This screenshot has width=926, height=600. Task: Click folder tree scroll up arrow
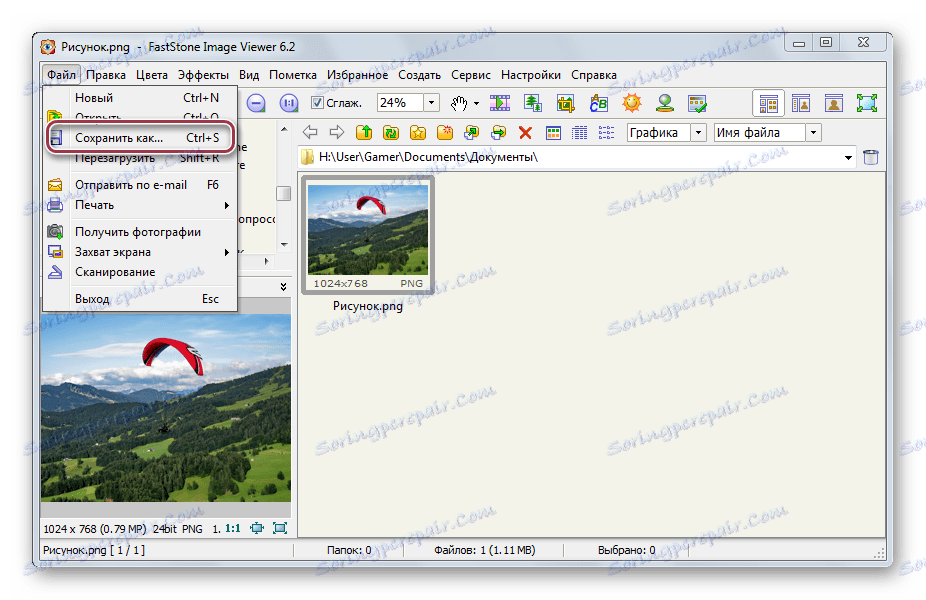[284, 129]
